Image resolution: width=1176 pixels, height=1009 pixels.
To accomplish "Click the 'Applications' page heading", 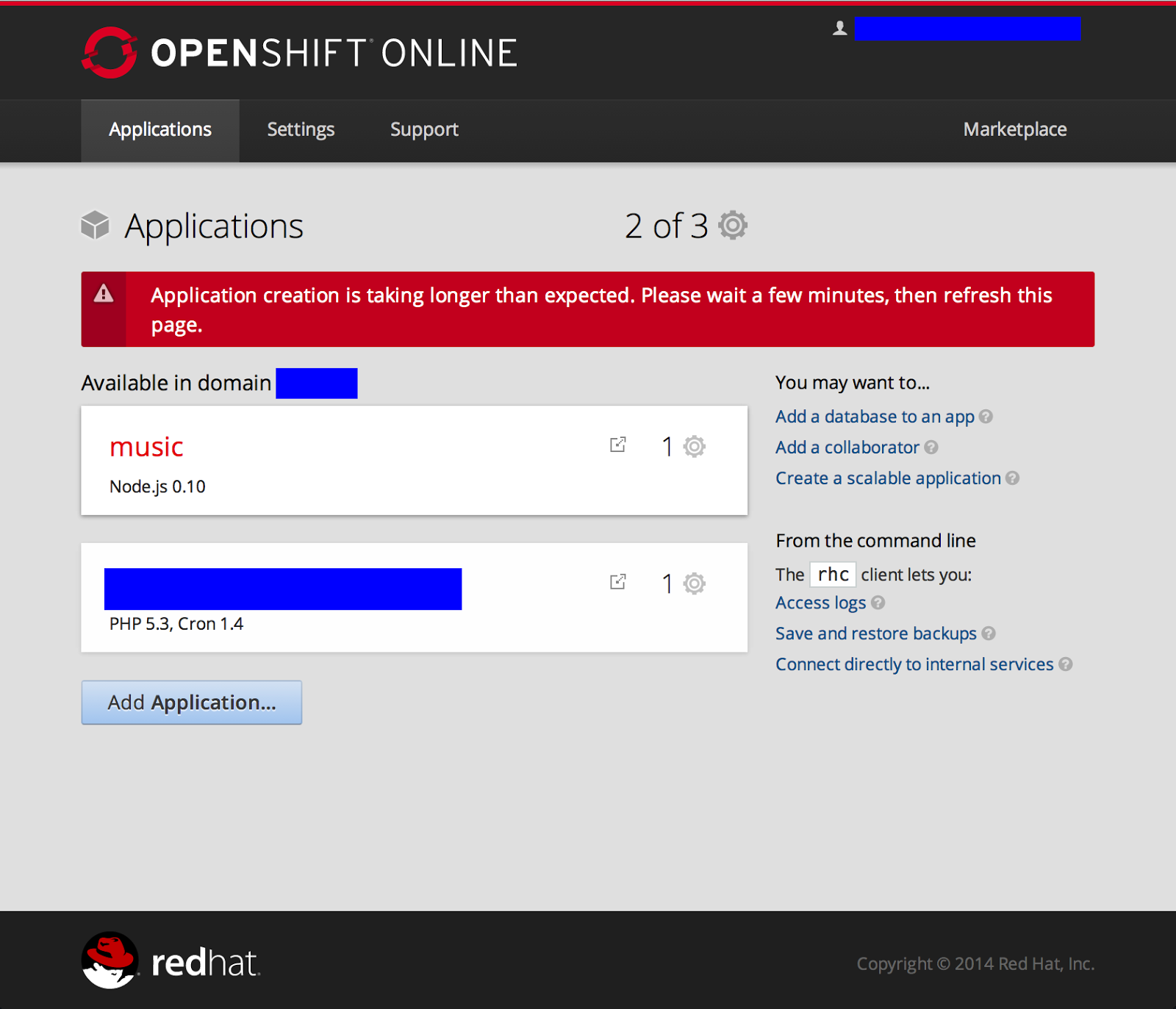I will 214,226.
